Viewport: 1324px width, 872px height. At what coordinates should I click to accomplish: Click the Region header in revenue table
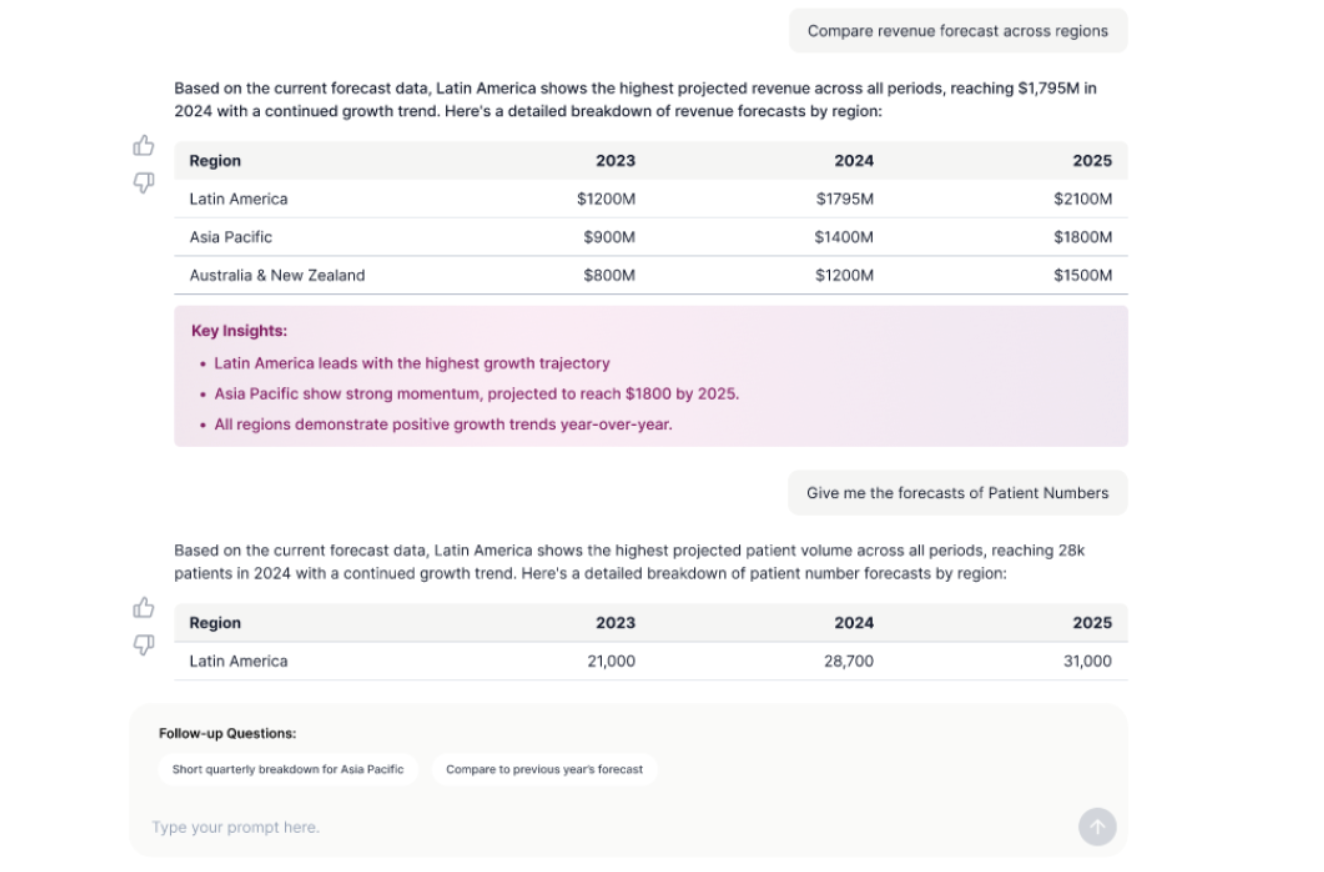215,161
